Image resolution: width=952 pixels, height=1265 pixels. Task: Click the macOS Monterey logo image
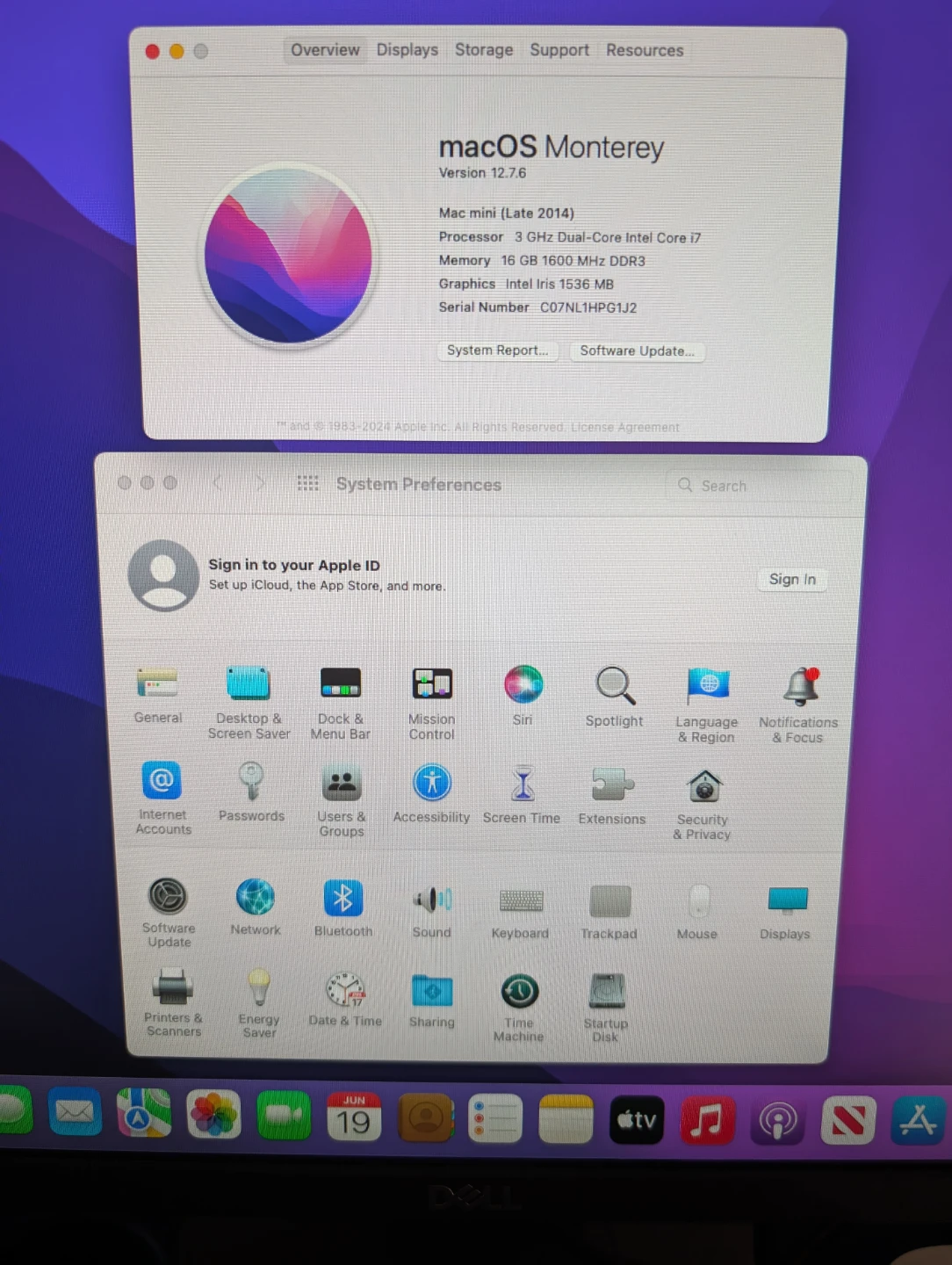click(288, 256)
